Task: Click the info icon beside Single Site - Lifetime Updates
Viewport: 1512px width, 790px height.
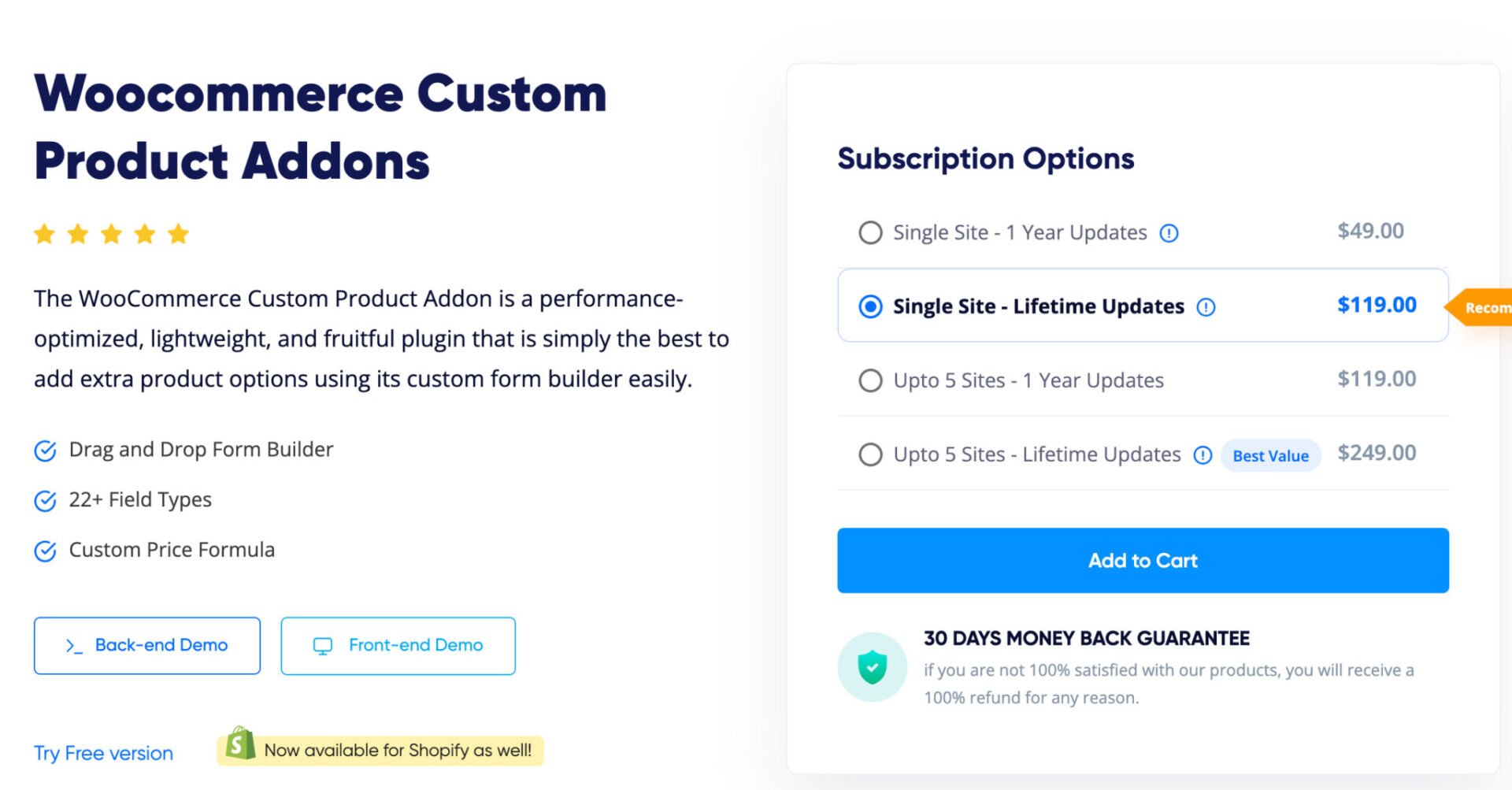Action: (1206, 307)
